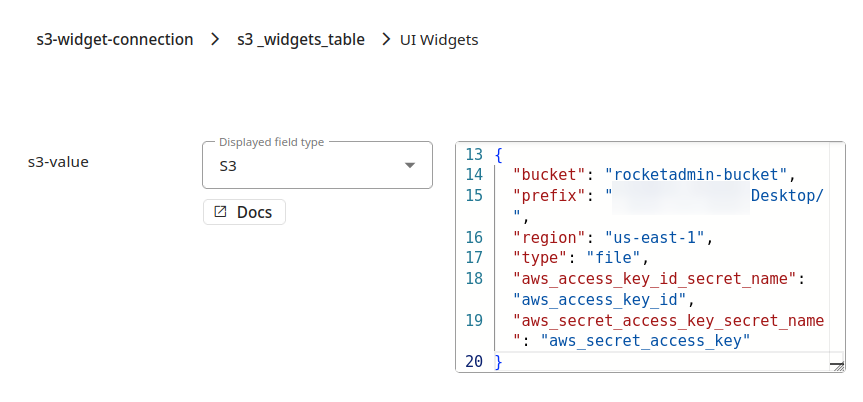The image size is (863, 402).
Task: Go to s3 _widgets_table breadcrumb
Action: [300, 40]
